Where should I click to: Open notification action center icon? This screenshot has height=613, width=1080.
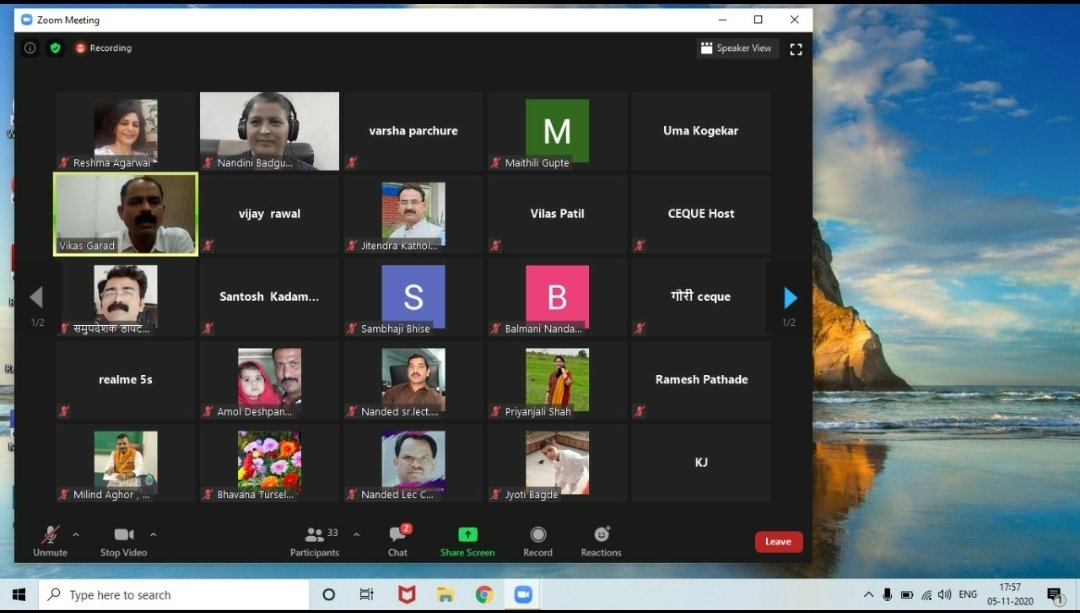point(1055,595)
